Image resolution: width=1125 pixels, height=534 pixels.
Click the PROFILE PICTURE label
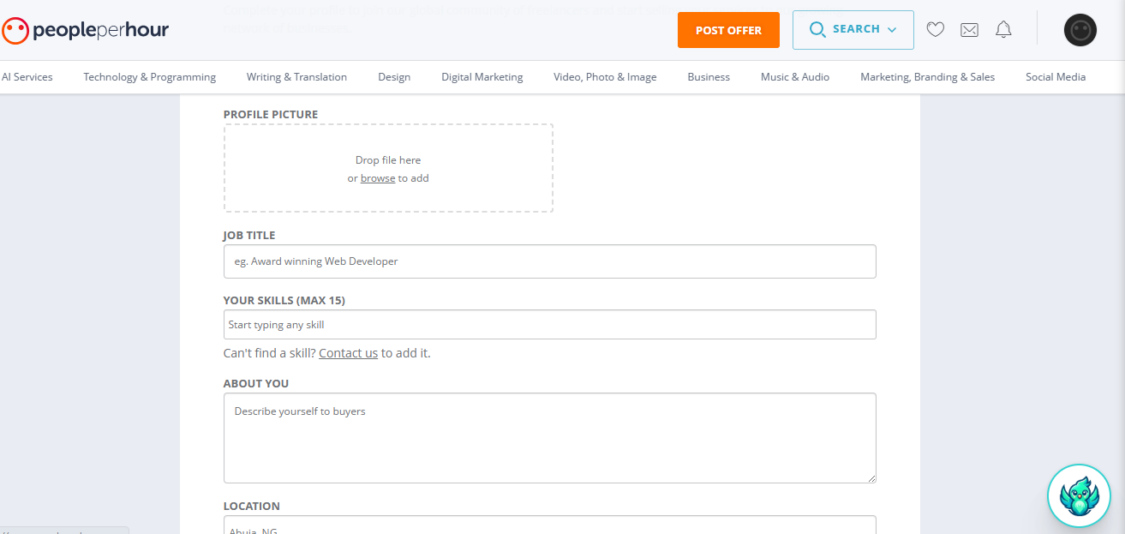270,114
